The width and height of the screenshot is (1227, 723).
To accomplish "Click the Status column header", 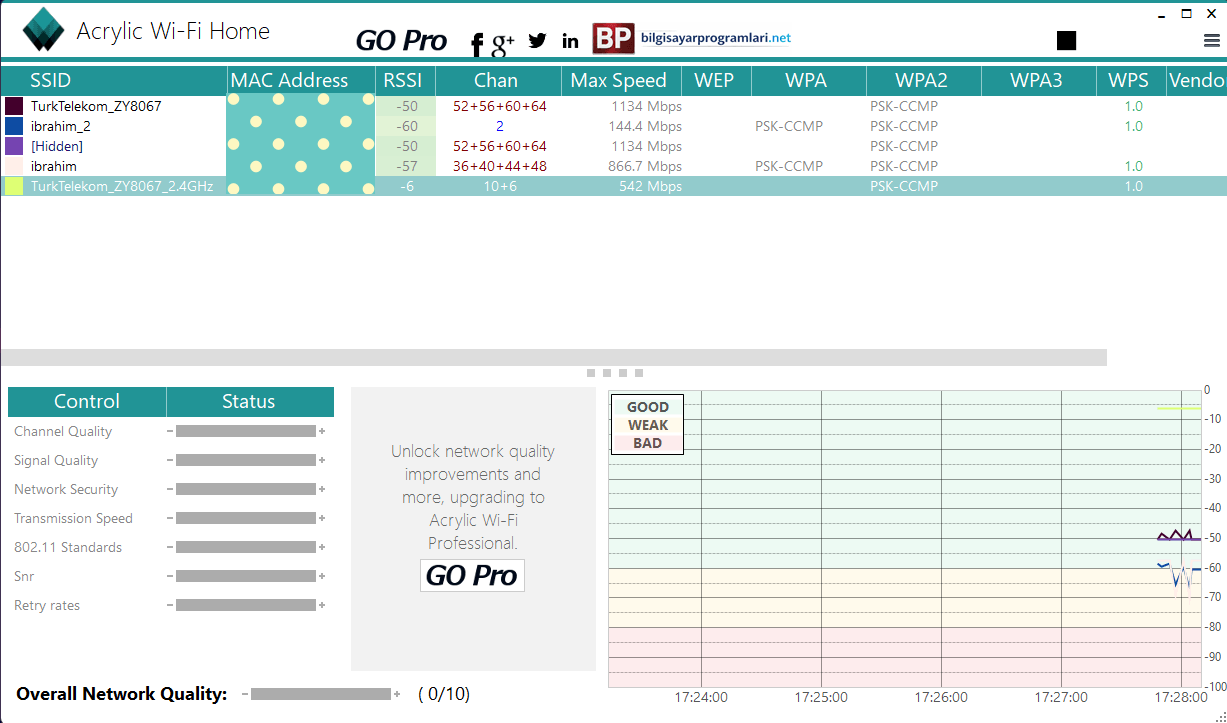I will coord(249,401).
